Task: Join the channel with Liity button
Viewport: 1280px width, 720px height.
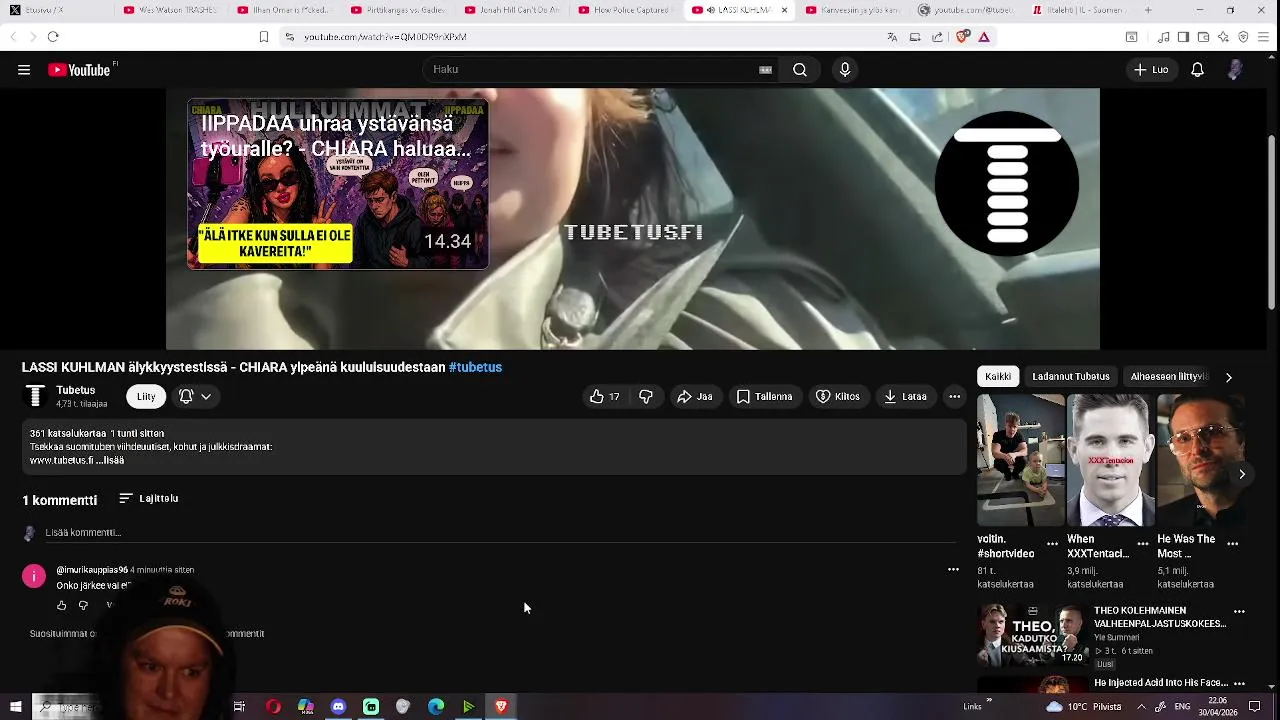Action: tap(146, 397)
